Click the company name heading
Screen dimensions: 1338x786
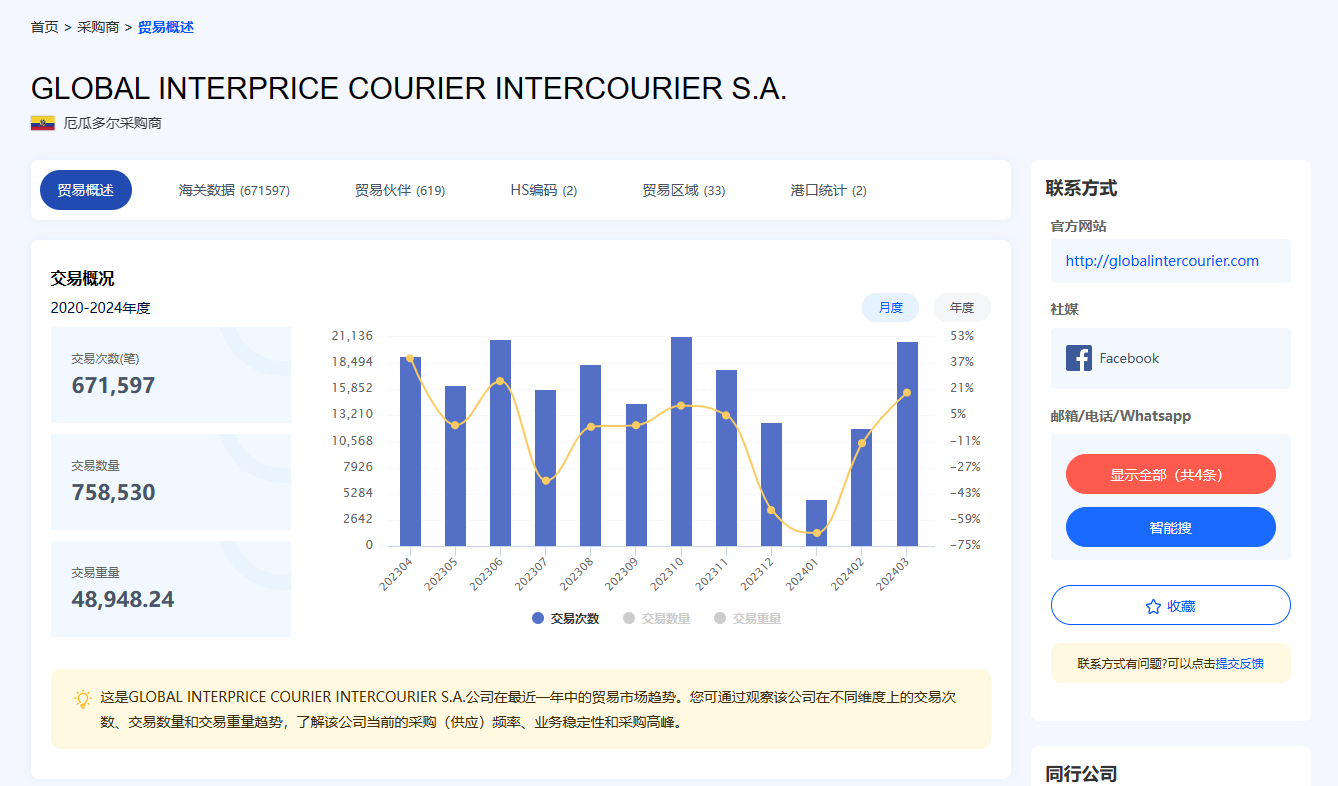click(x=409, y=88)
